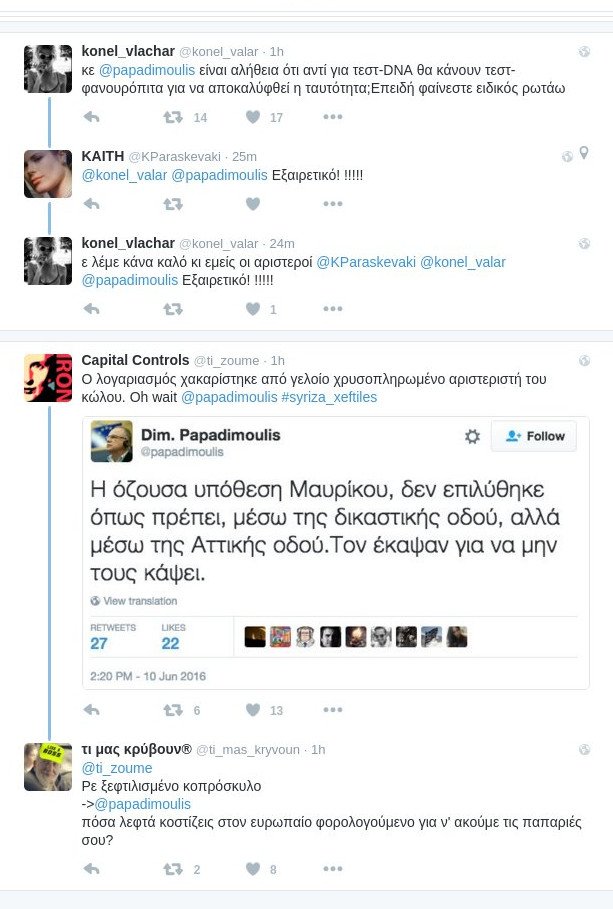
Task: Open more options on konel_vlachar's 24m tweet
Action: [332, 309]
